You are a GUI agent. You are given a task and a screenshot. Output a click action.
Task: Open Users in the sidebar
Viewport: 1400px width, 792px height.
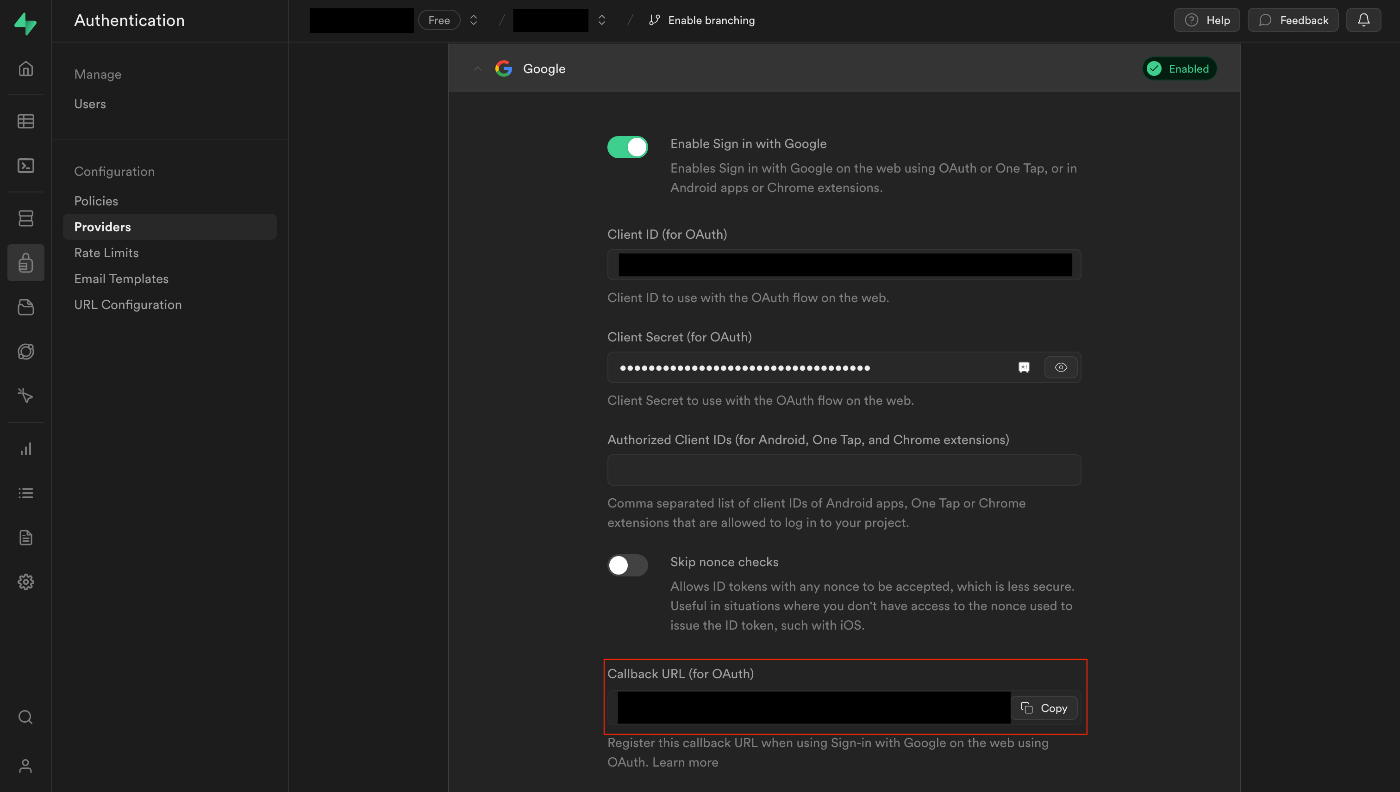point(90,104)
